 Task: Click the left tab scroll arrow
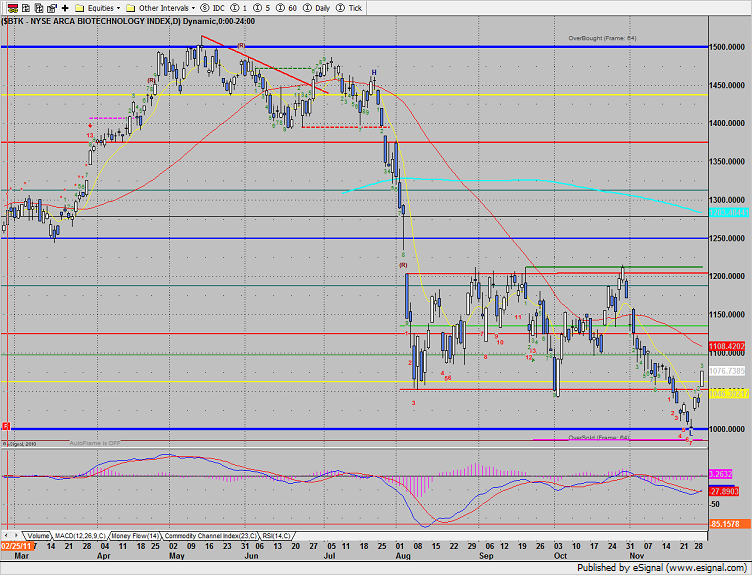click(x=6, y=535)
